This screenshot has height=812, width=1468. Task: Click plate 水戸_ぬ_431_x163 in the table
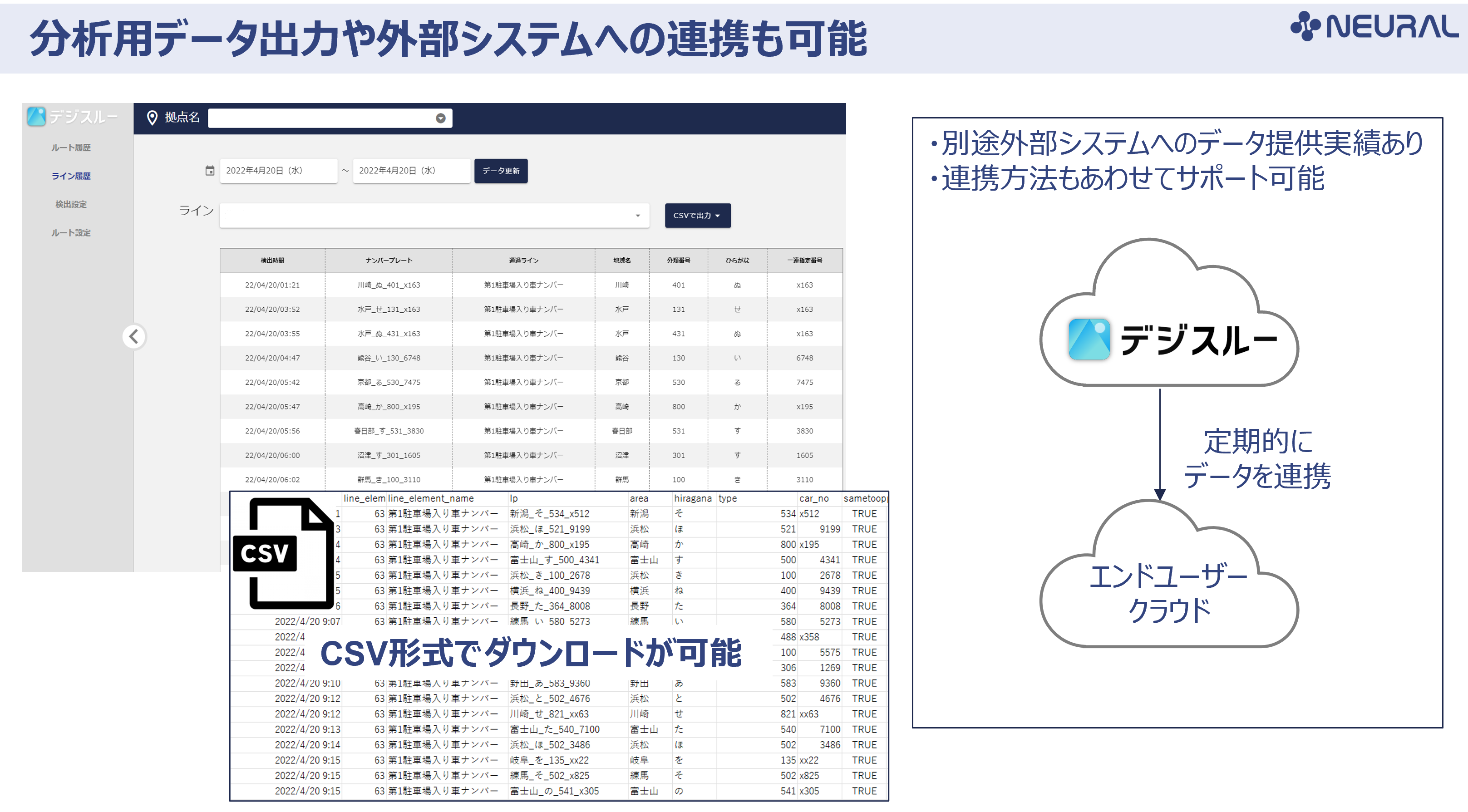389,334
